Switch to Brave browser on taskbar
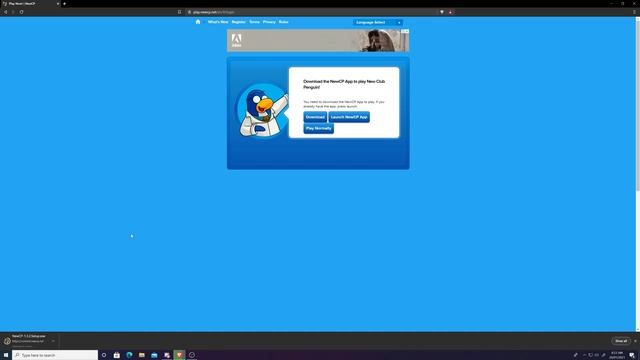This screenshot has width=640, height=360. click(x=179, y=355)
